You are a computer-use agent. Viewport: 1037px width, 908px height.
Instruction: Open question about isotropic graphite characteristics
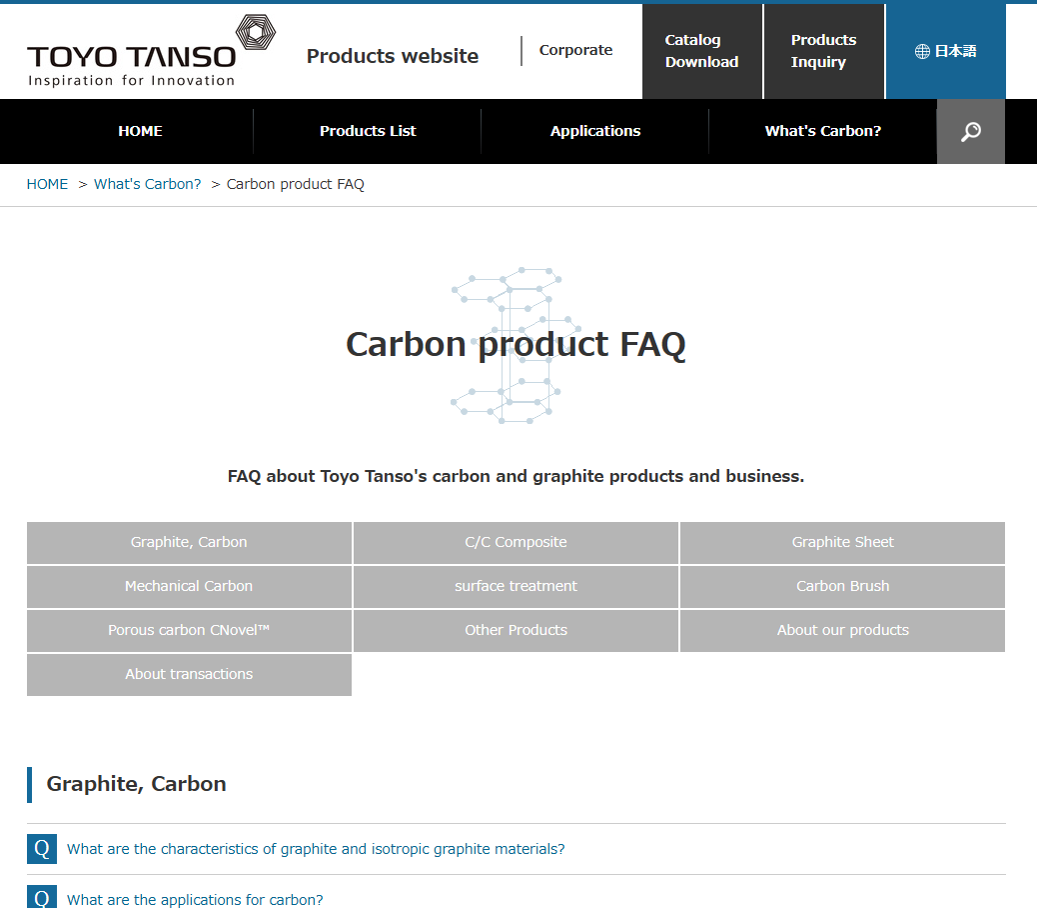pos(315,849)
